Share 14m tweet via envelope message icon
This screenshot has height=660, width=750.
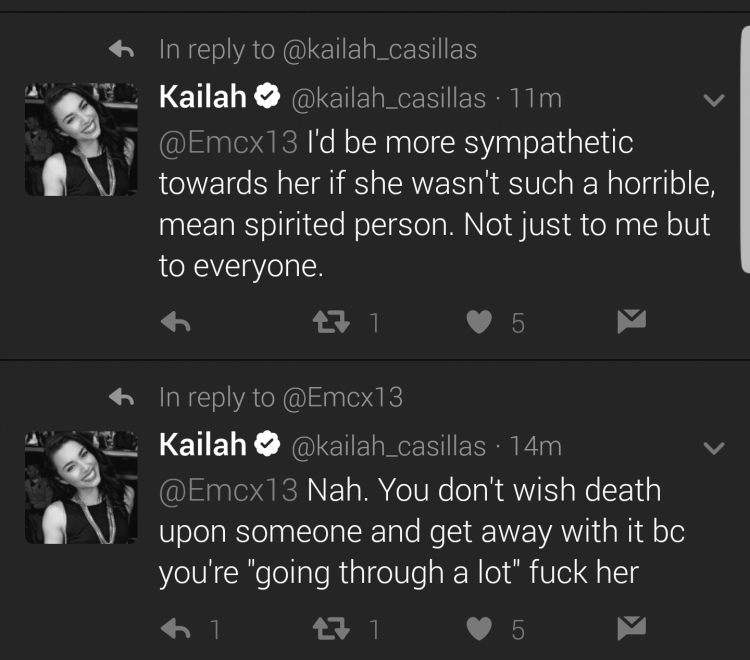point(632,628)
